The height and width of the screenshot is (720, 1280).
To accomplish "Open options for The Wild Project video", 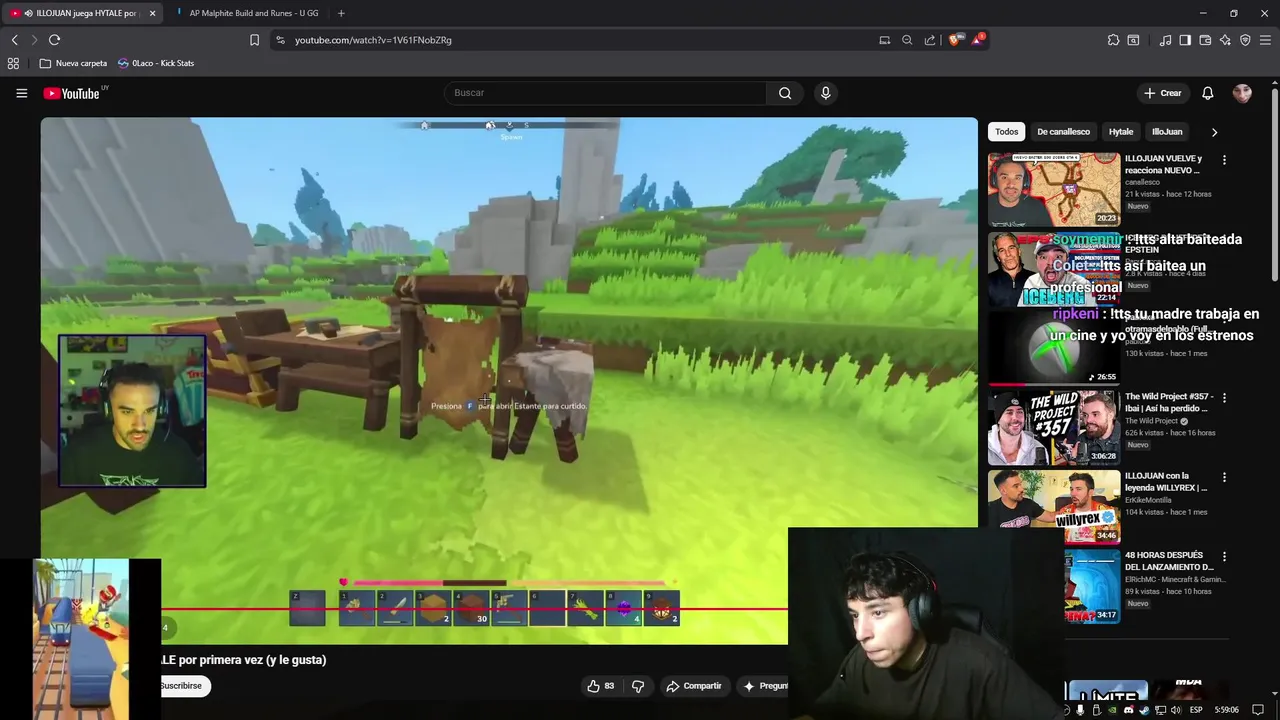I will click(1224, 398).
